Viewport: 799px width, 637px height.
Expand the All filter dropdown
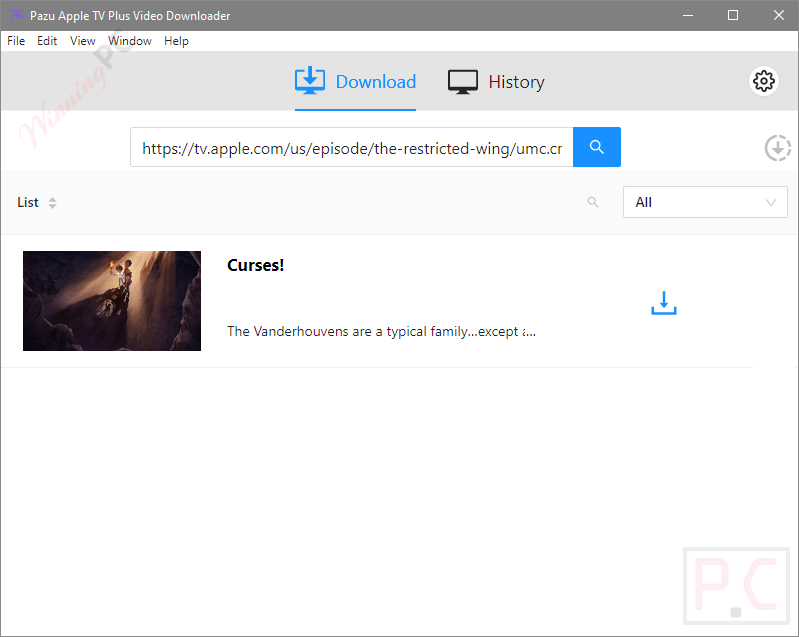[705, 202]
